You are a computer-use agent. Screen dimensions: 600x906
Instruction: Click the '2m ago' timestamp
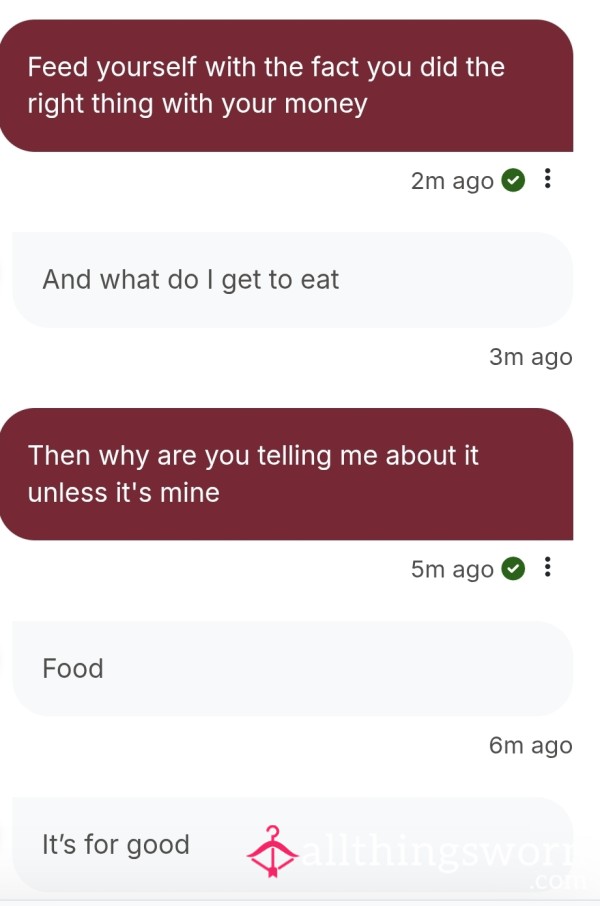(x=452, y=181)
